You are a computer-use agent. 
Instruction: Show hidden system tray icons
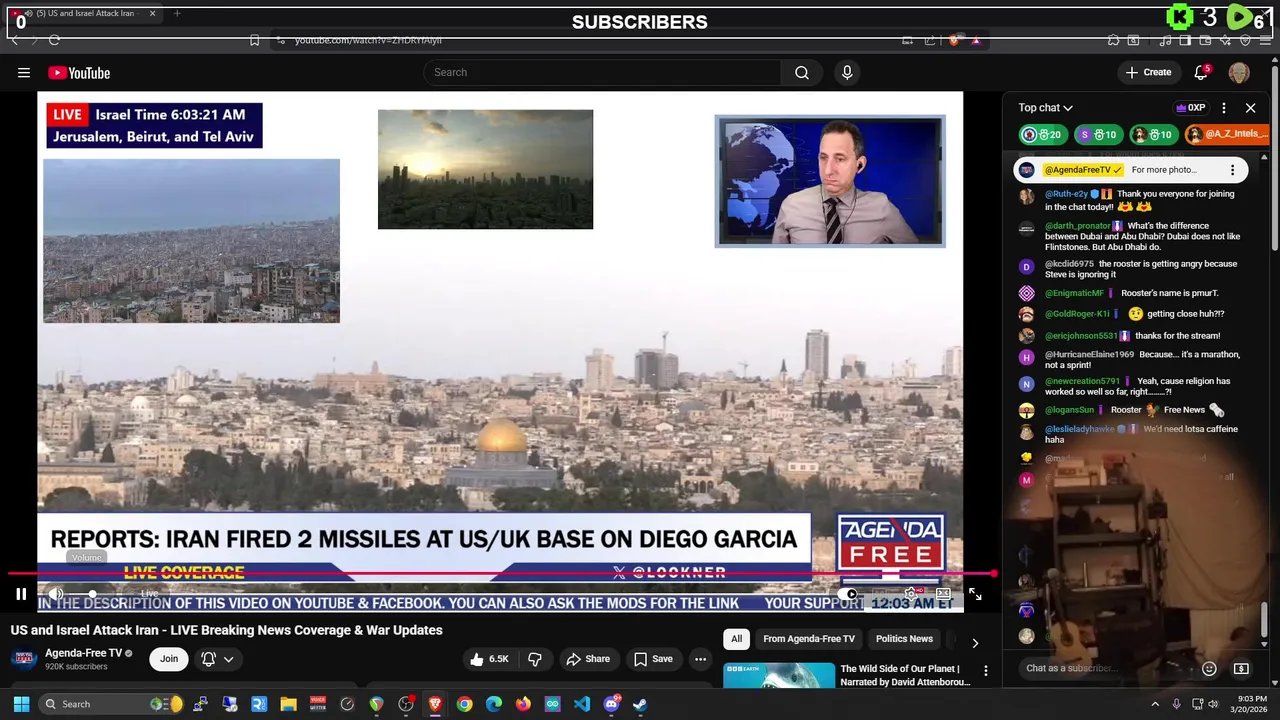click(1155, 704)
